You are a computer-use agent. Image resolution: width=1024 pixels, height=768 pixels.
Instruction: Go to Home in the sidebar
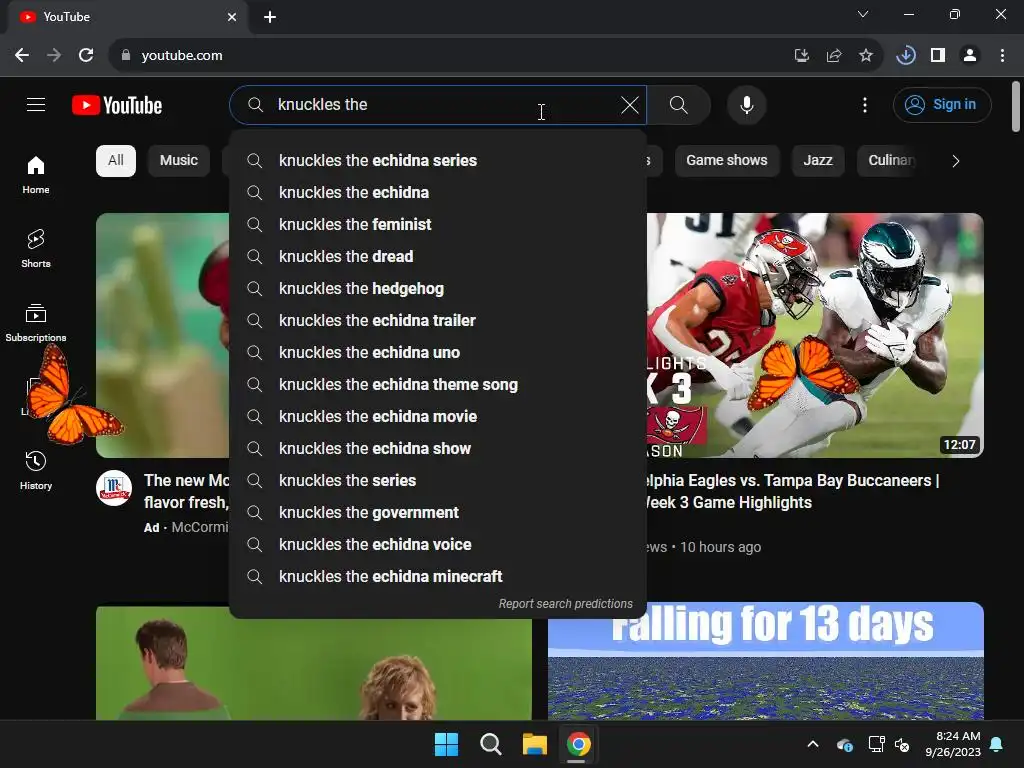coord(36,175)
